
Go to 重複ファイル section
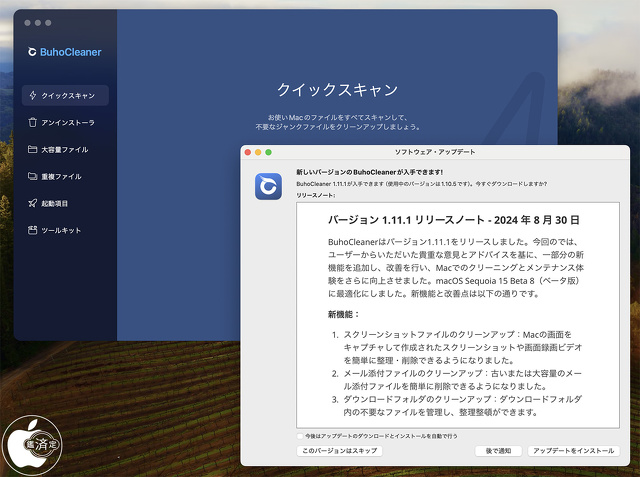pos(65,176)
